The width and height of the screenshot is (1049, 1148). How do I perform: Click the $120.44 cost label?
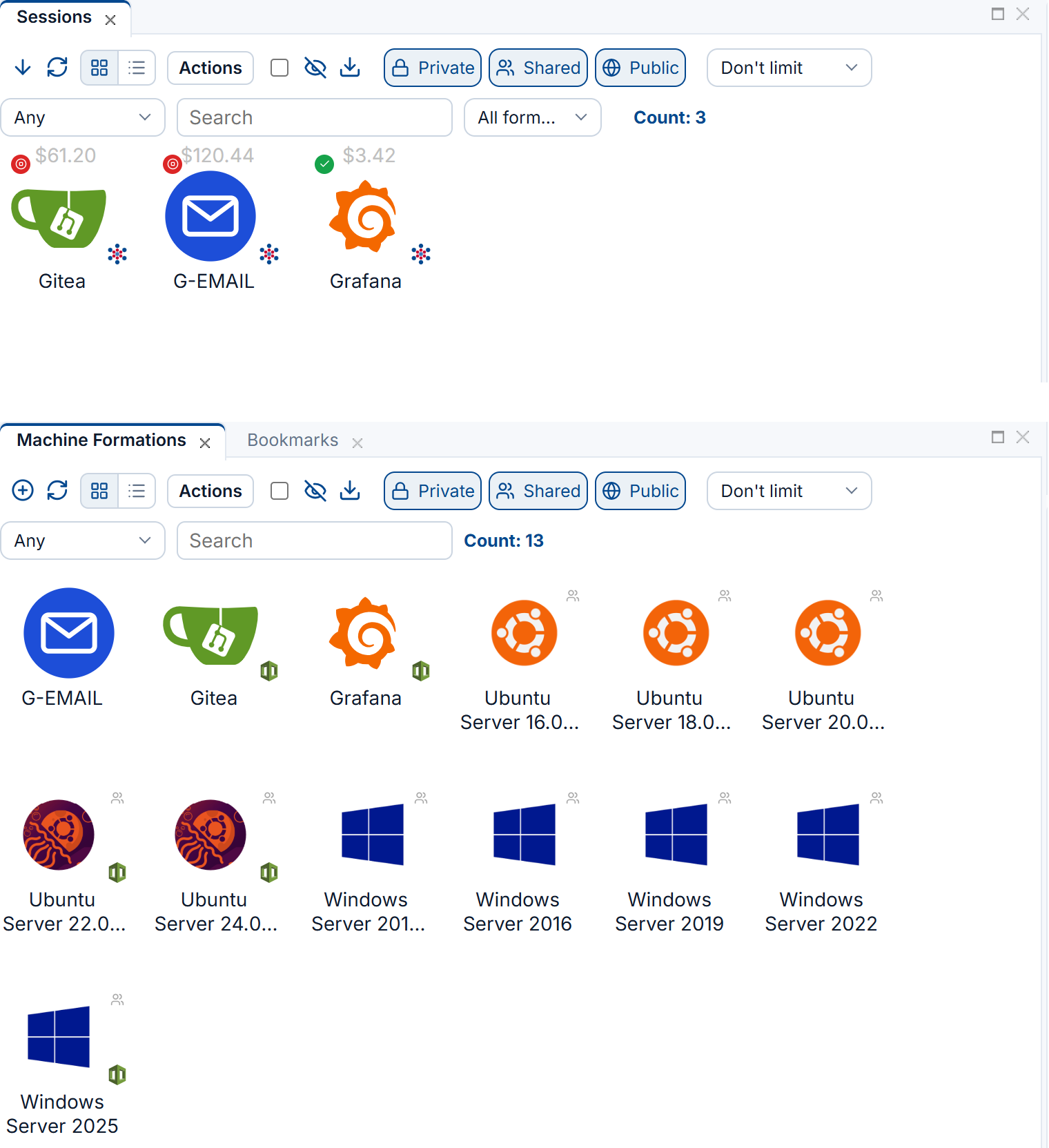(217, 155)
